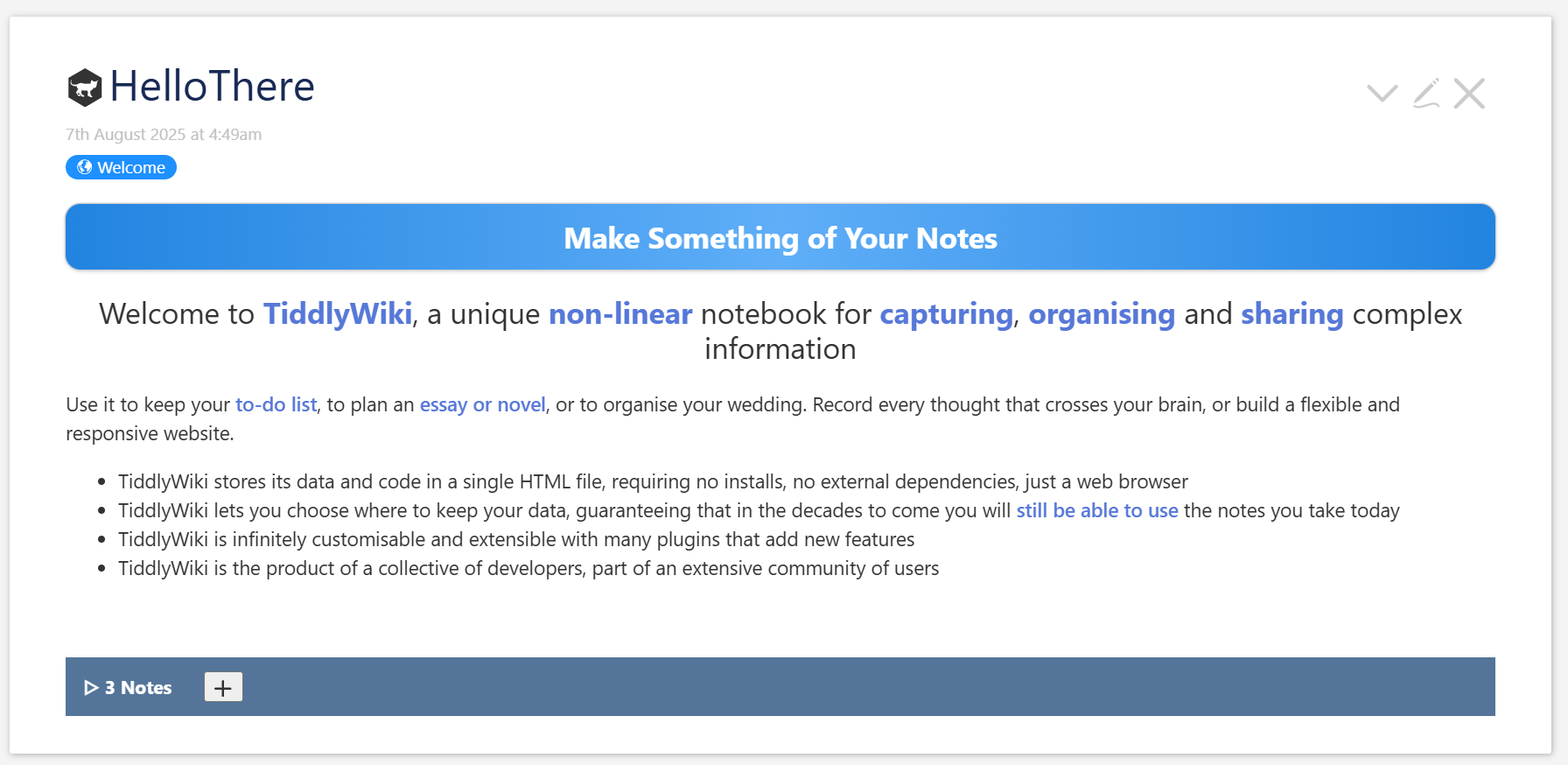
Task: Close the HelloThere tiddler
Action: tap(1469, 93)
